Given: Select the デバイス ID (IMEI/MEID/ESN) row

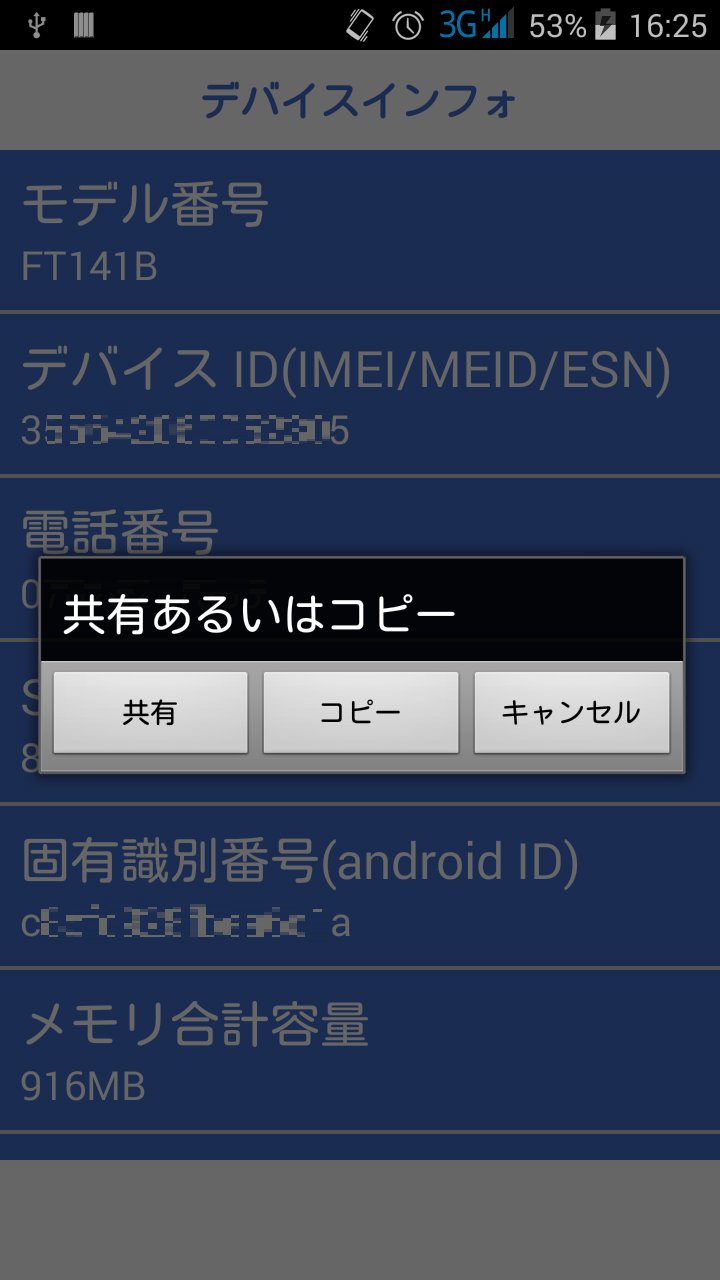Looking at the screenshot, I should (x=360, y=394).
